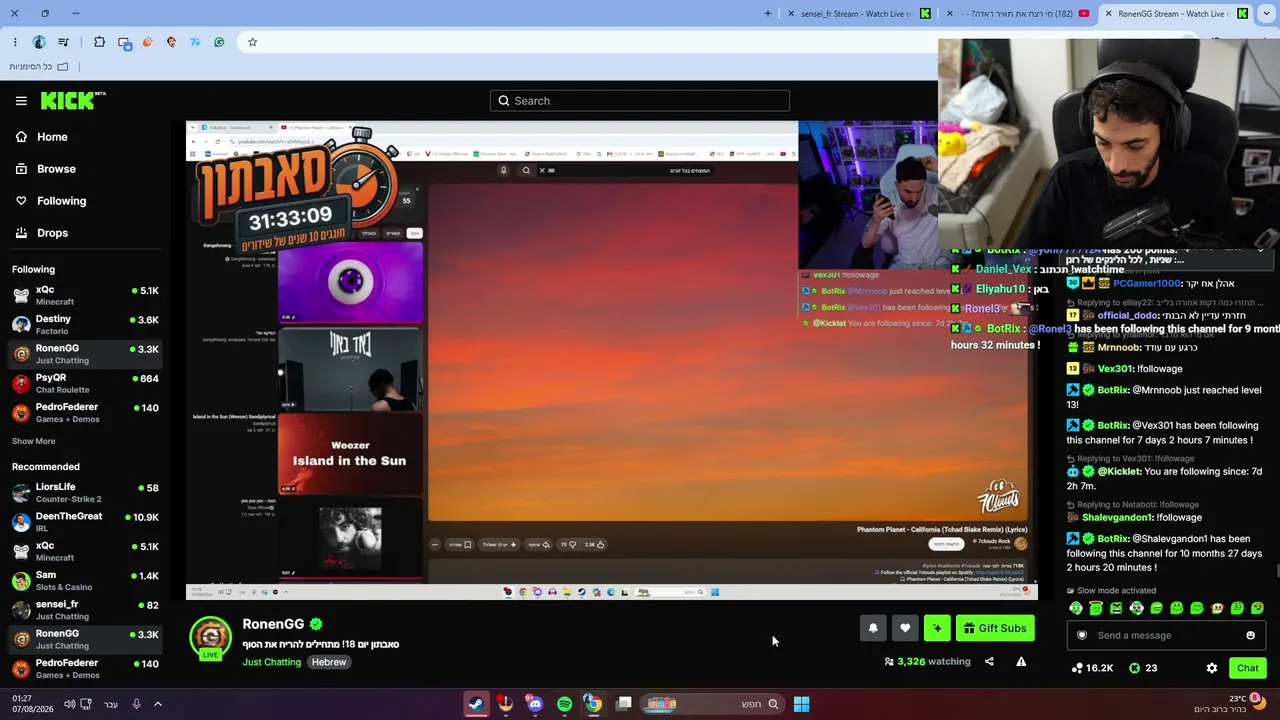Open the Kick sidebar hamburger menu
The image size is (1280, 720).
[21, 101]
